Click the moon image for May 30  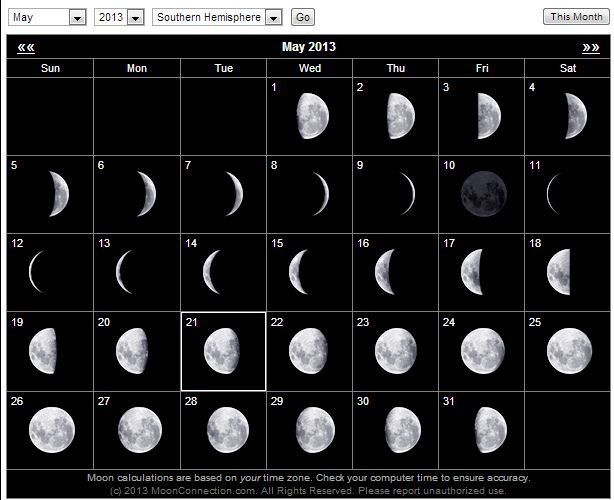click(403, 430)
